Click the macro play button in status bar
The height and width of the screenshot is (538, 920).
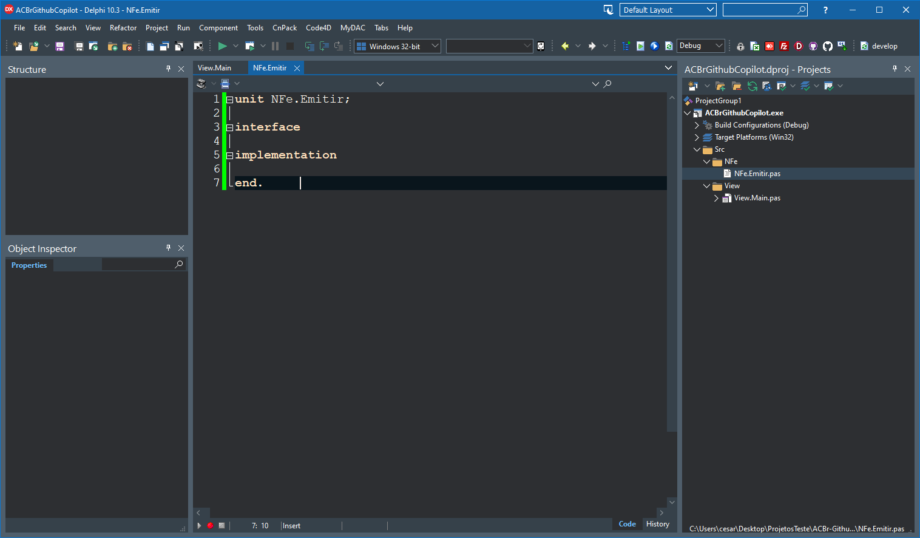(199, 526)
